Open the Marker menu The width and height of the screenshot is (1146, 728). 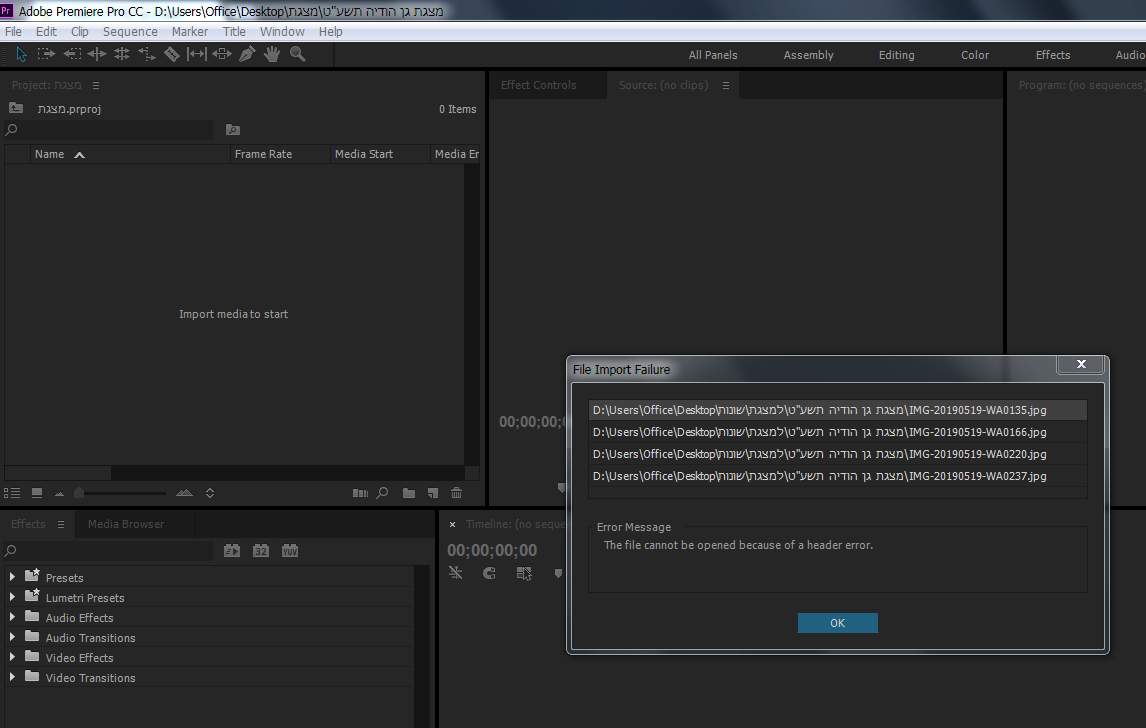(x=190, y=31)
